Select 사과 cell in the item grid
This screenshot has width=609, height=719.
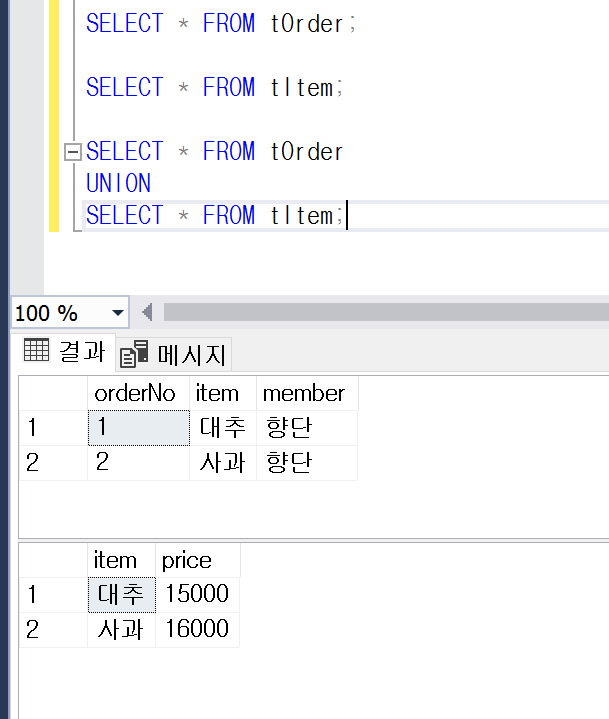pyautogui.click(x=122, y=630)
